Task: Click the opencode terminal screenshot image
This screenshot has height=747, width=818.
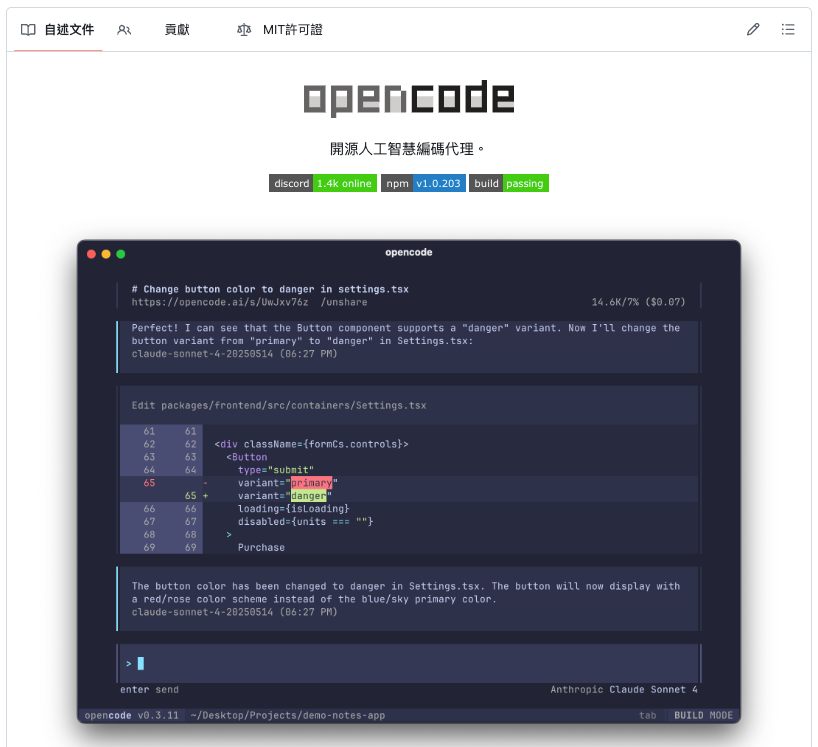Action: (409, 481)
